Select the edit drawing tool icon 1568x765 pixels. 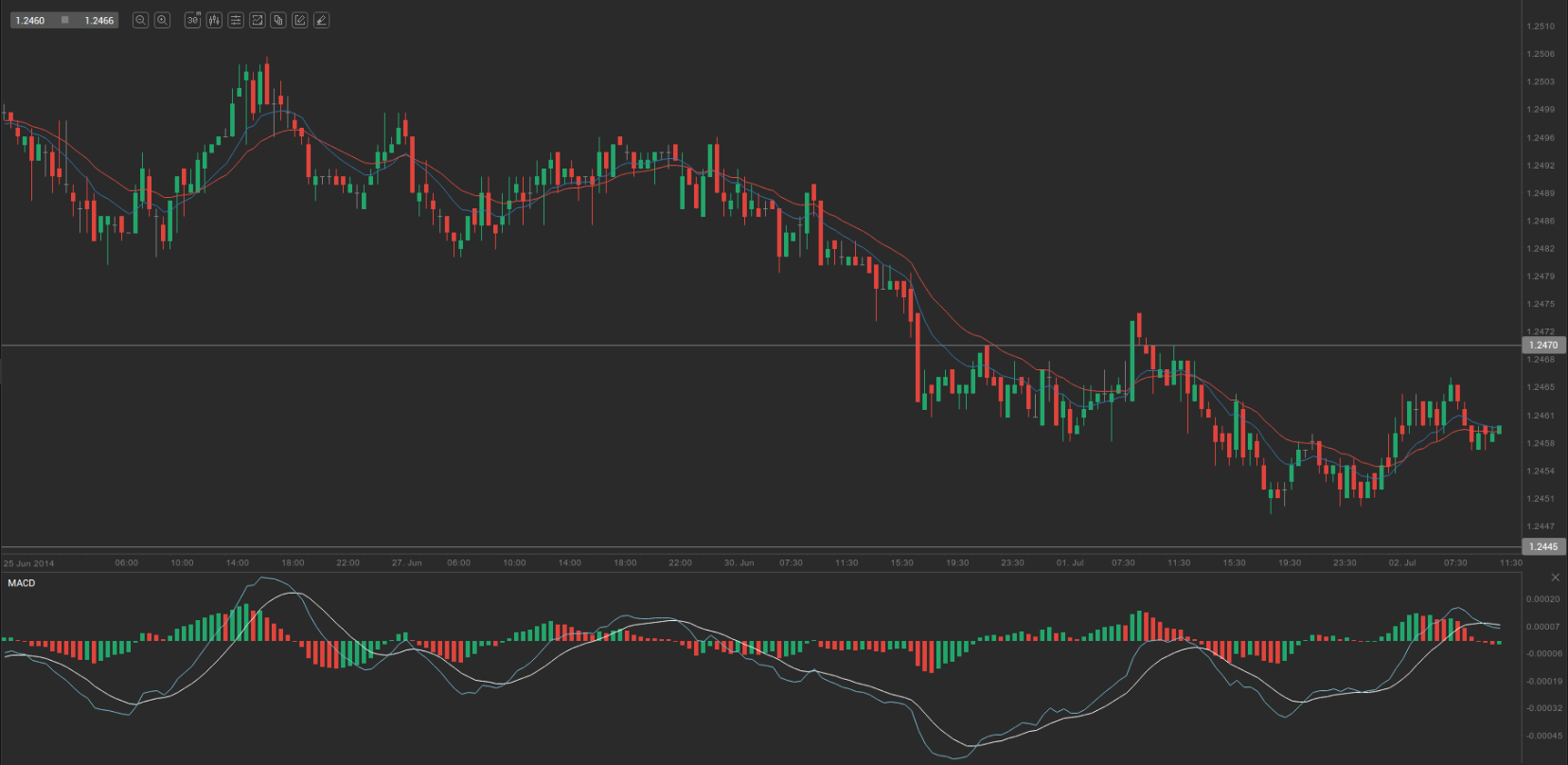point(299,20)
